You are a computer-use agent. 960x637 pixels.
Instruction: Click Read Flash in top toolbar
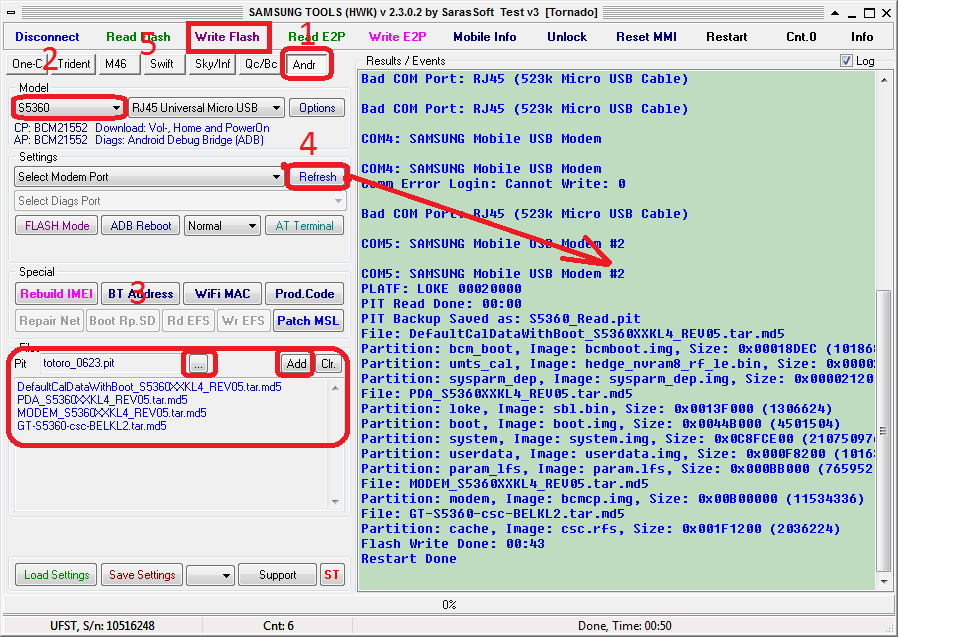click(138, 37)
